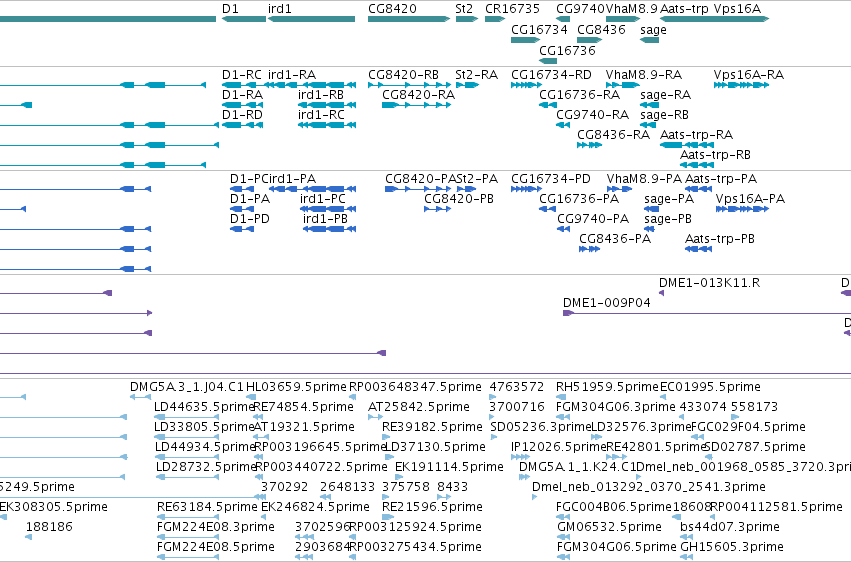
Task: Select the Aats-trp-RB transcript label
Action: pyautogui.click(x=715, y=155)
